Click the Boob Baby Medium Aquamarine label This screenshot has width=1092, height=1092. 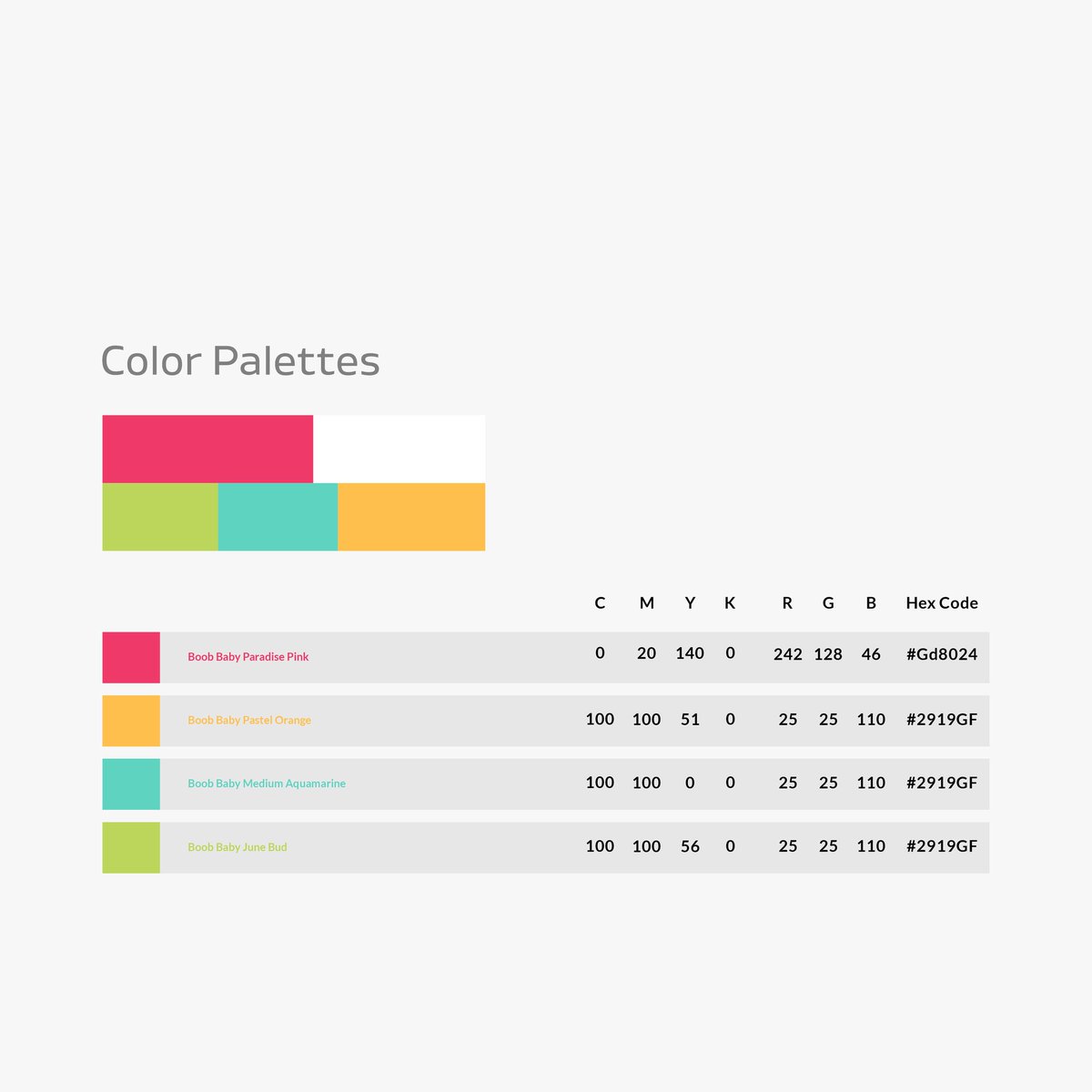coord(267,783)
